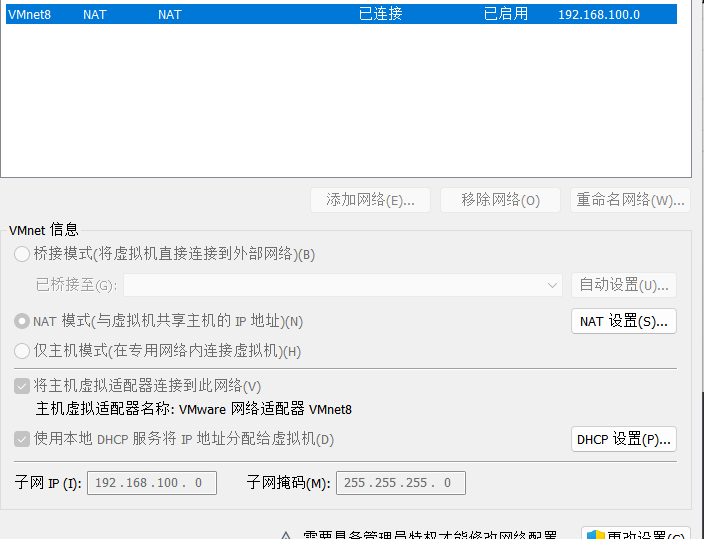Viewport: 704px width, 539px height.
Task: Select the NAT 模式 radio button
Action: [x=22, y=321]
